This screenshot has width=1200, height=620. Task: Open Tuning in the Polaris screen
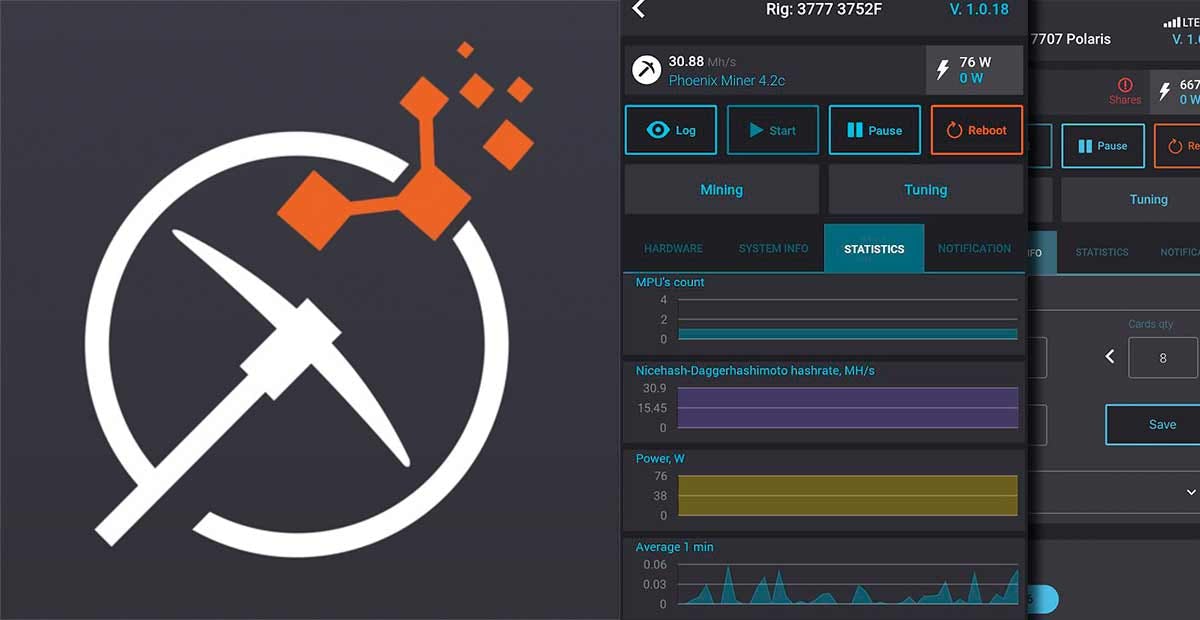coord(1148,200)
